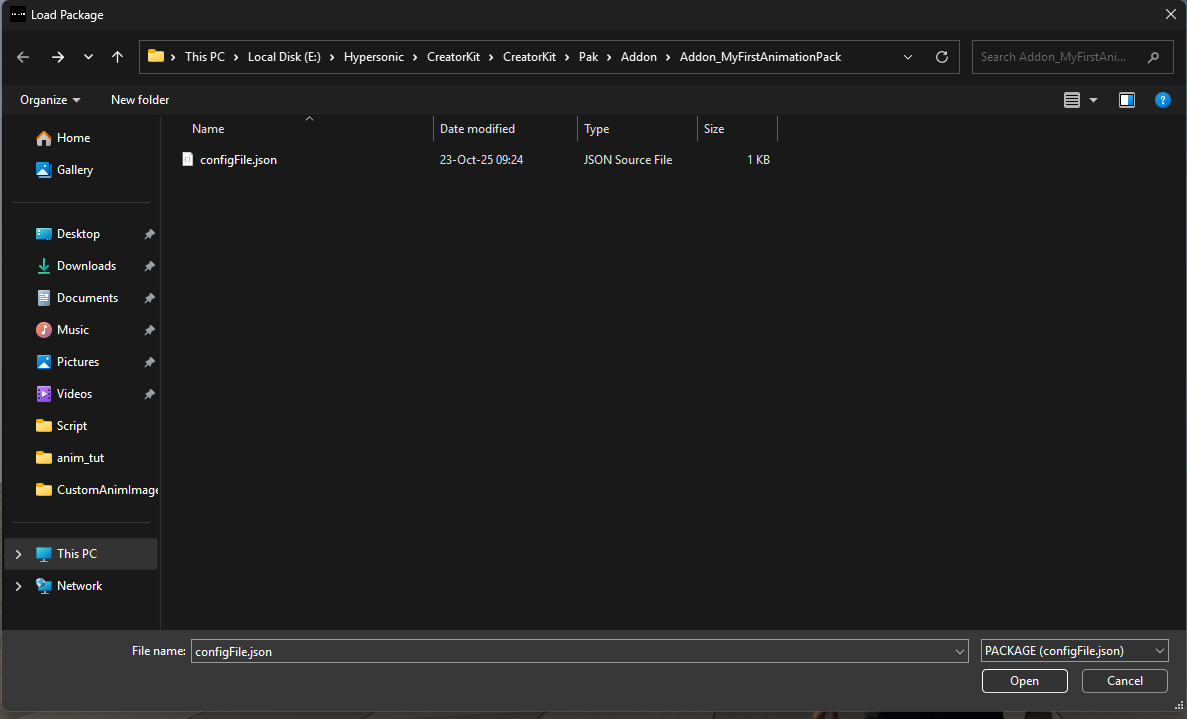Sort by the Date modified column
This screenshot has width=1187, height=719.
478,129
